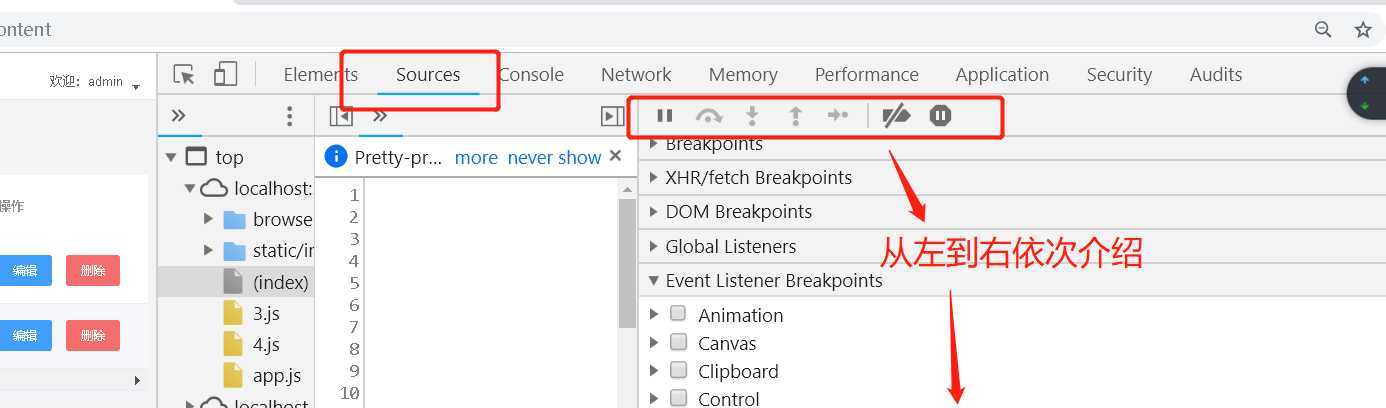Click the Step out of function icon
The width and height of the screenshot is (1386, 408).
[796, 116]
